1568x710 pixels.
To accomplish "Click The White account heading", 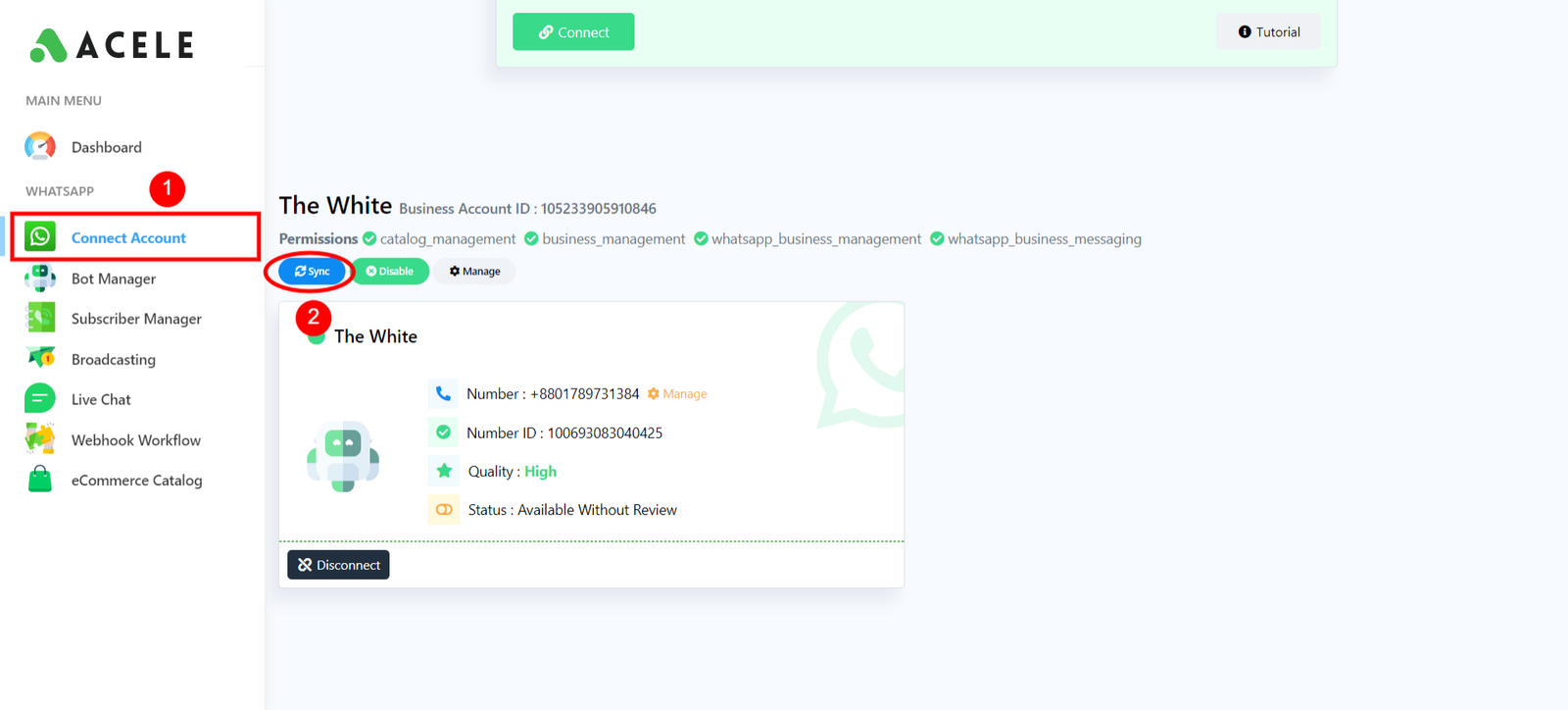I will pyautogui.click(x=335, y=205).
